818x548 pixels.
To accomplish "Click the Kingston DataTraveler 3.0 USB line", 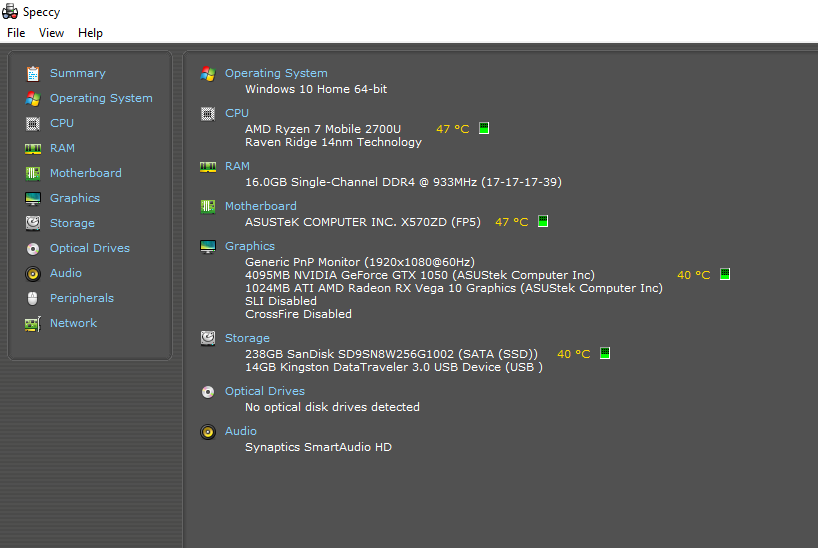I will click(x=394, y=367).
